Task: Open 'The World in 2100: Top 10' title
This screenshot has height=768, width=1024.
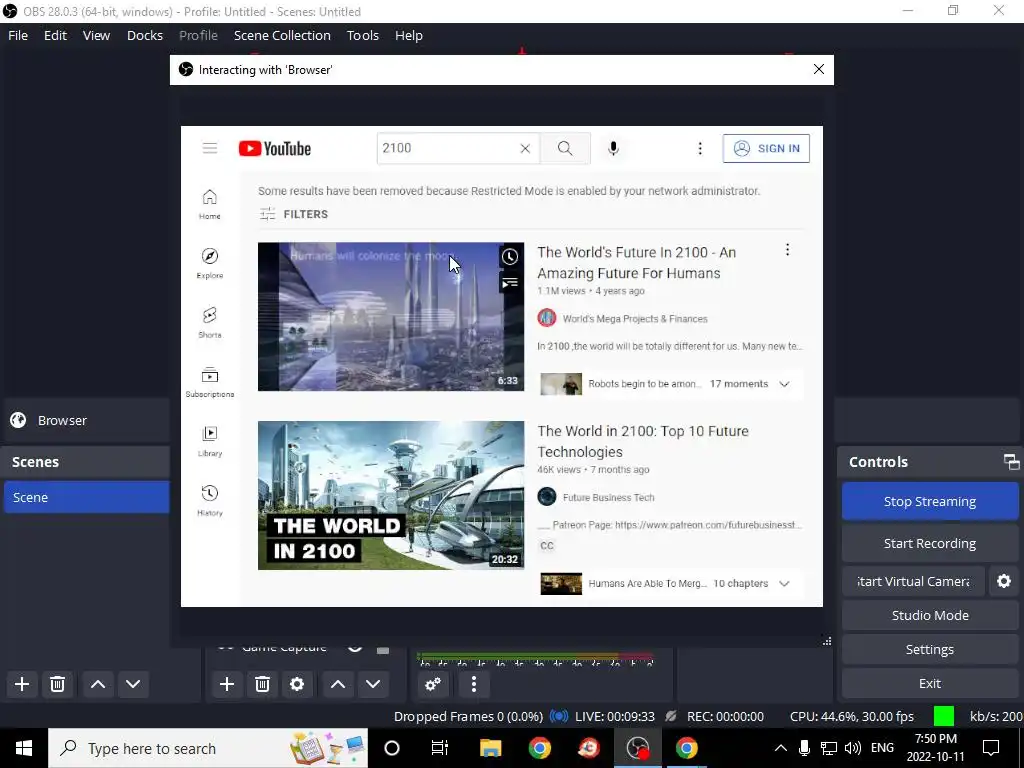Action: (x=643, y=441)
